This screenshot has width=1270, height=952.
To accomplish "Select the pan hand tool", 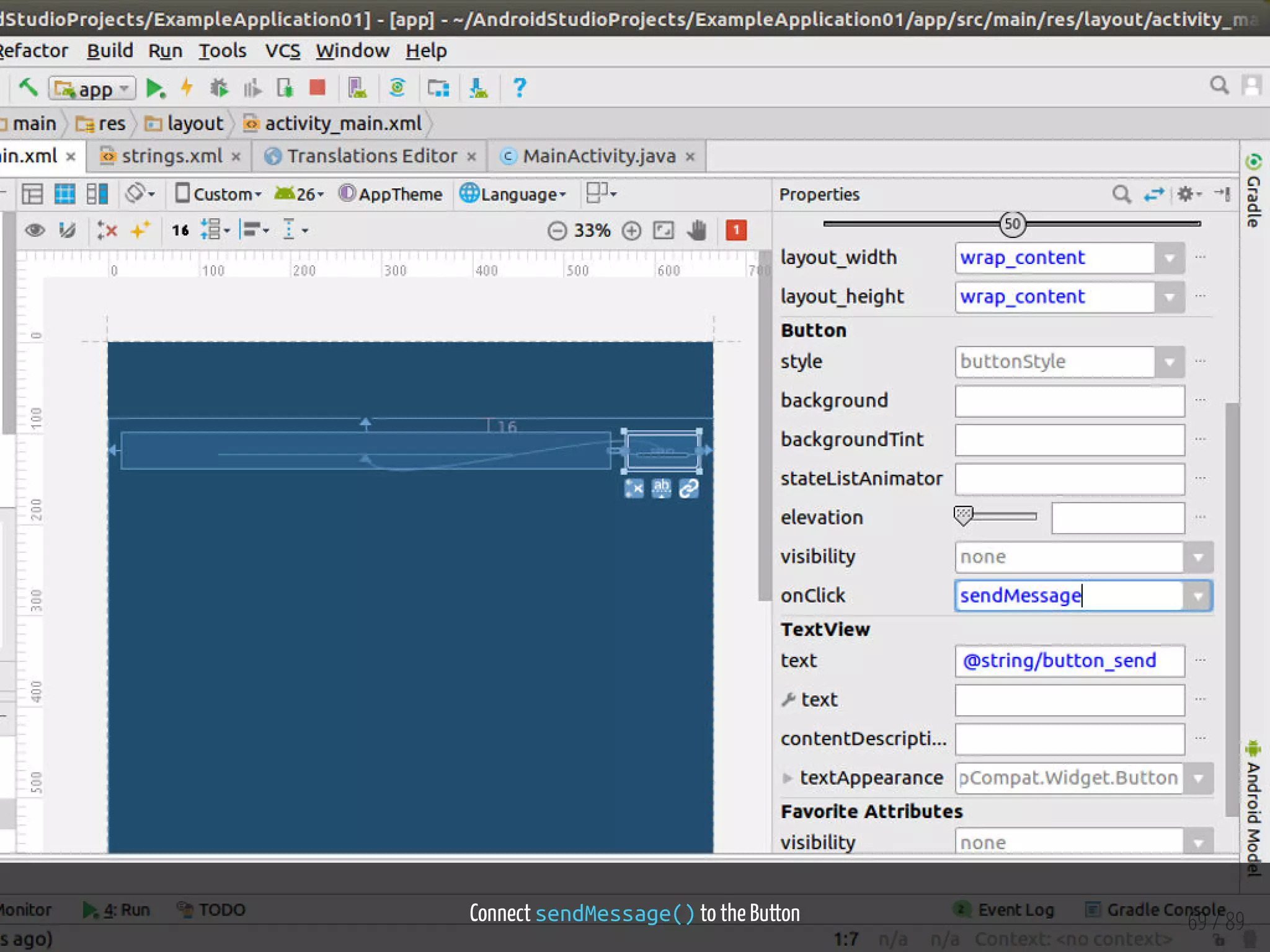I will point(697,231).
